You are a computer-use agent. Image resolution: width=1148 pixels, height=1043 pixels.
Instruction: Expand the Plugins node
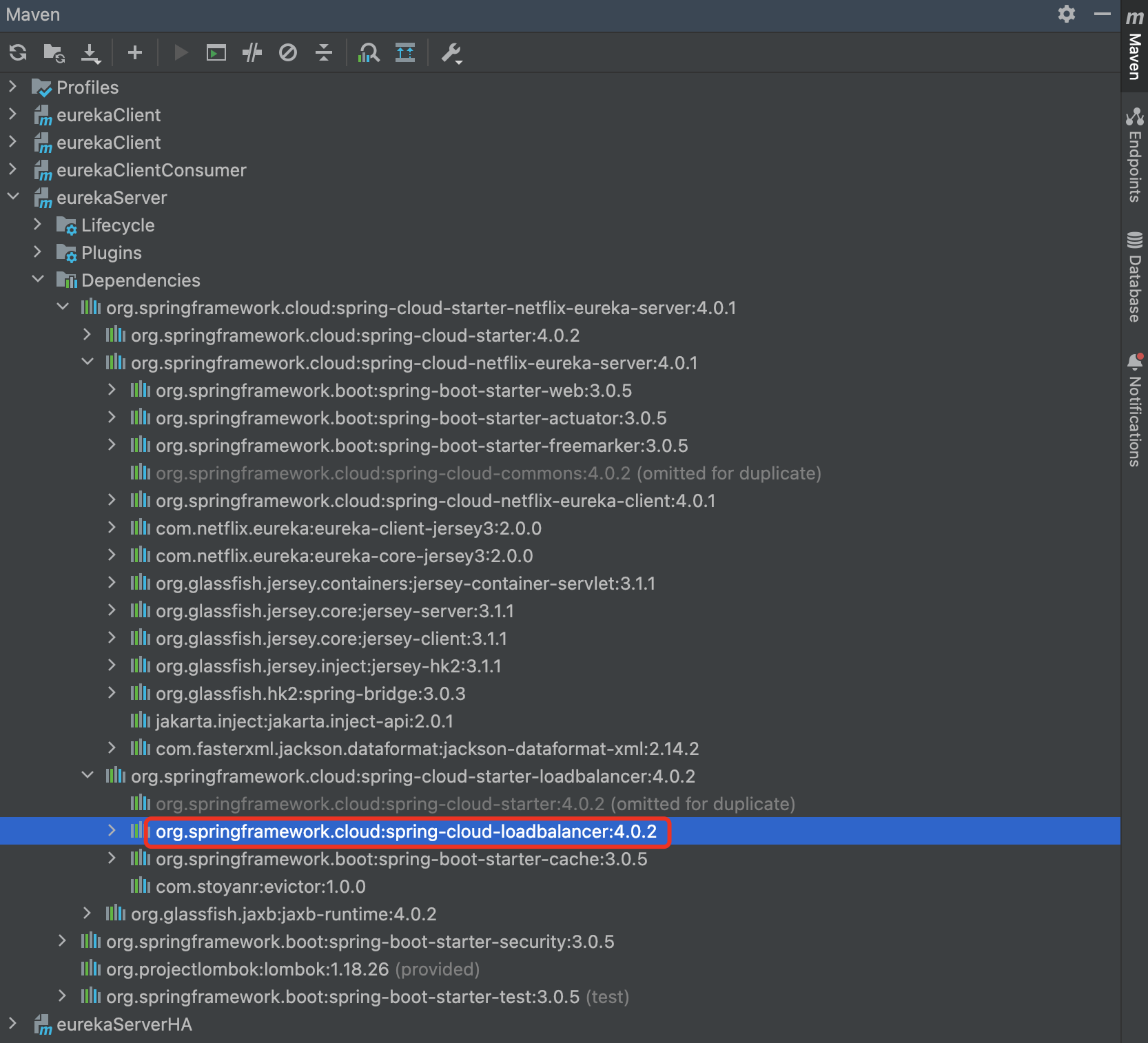(x=38, y=252)
